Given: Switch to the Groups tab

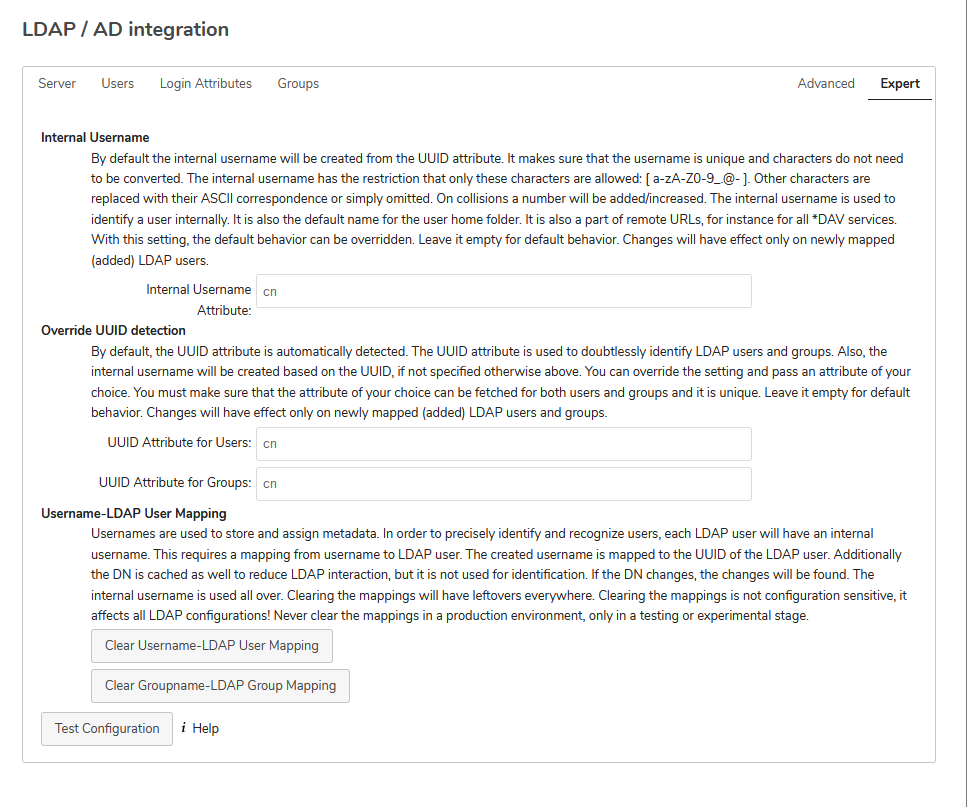Looking at the screenshot, I should (298, 83).
